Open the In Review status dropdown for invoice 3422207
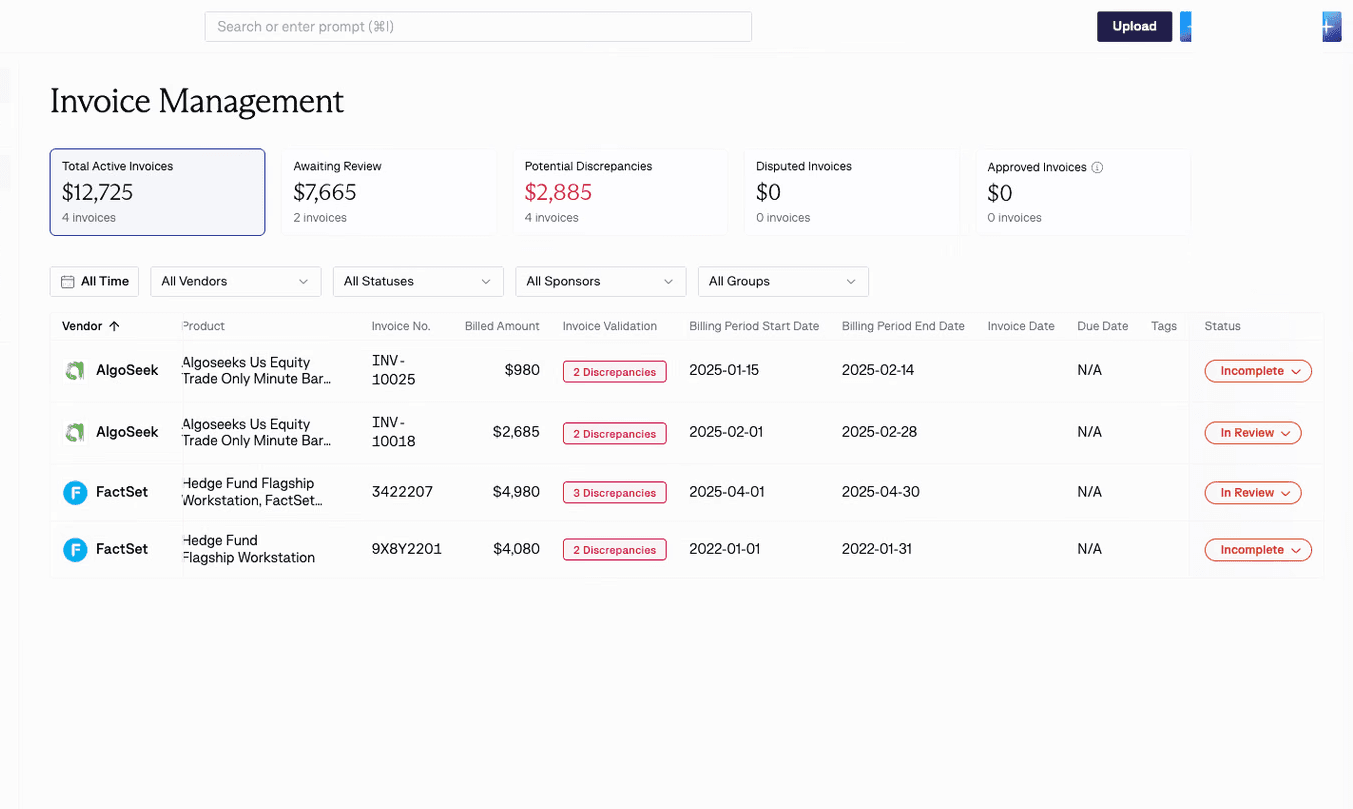 click(x=1253, y=493)
